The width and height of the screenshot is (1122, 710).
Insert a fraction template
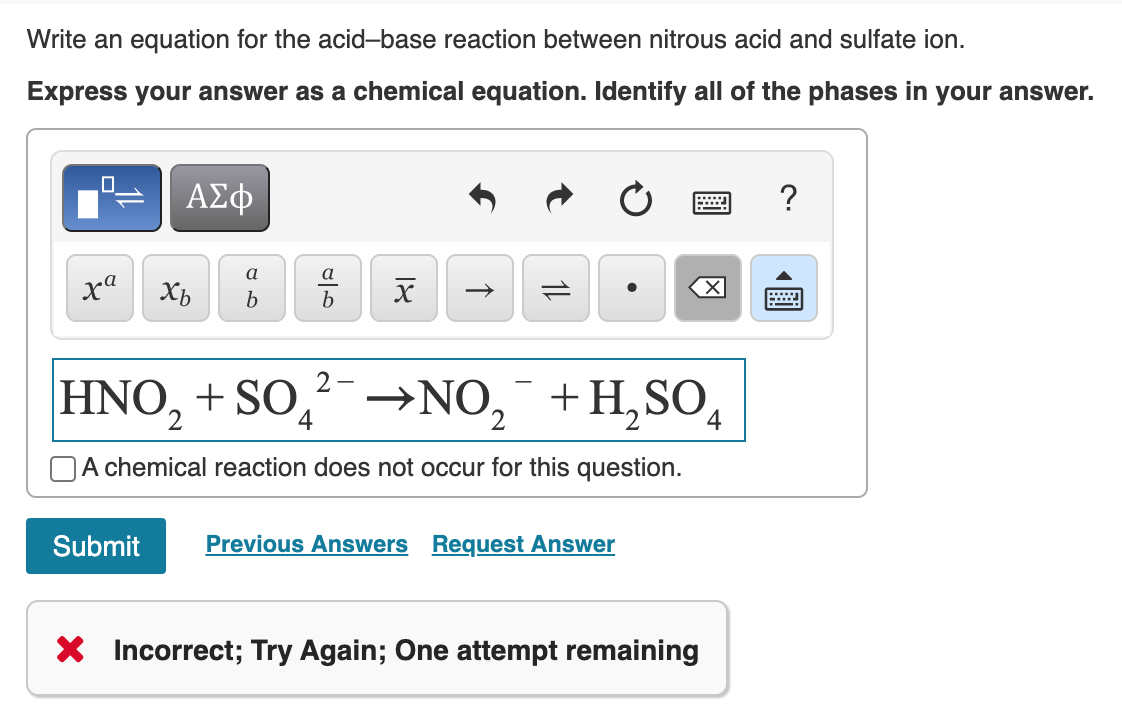(x=328, y=288)
